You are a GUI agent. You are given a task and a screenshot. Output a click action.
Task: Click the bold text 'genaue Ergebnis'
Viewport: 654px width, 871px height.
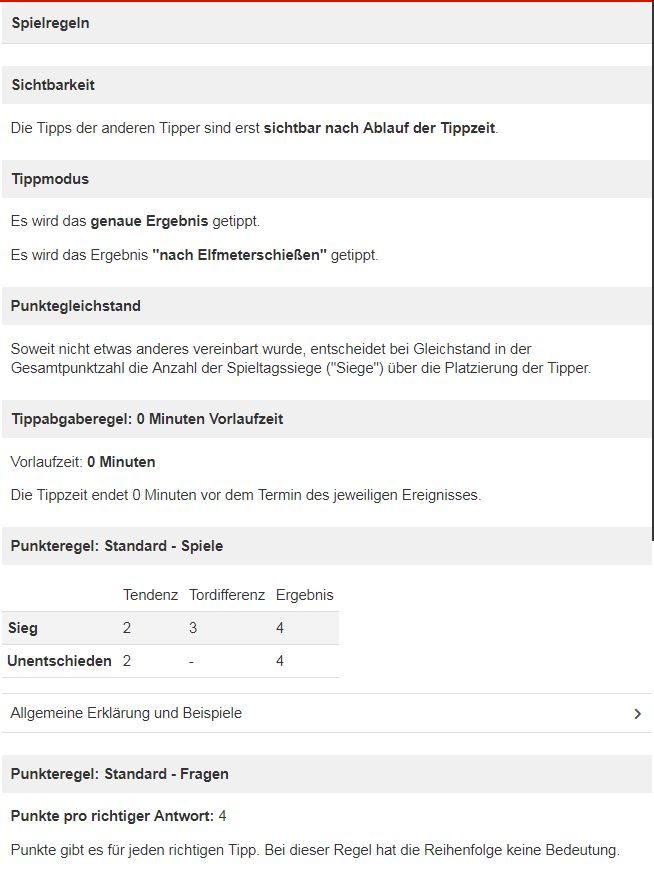coord(149,221)
